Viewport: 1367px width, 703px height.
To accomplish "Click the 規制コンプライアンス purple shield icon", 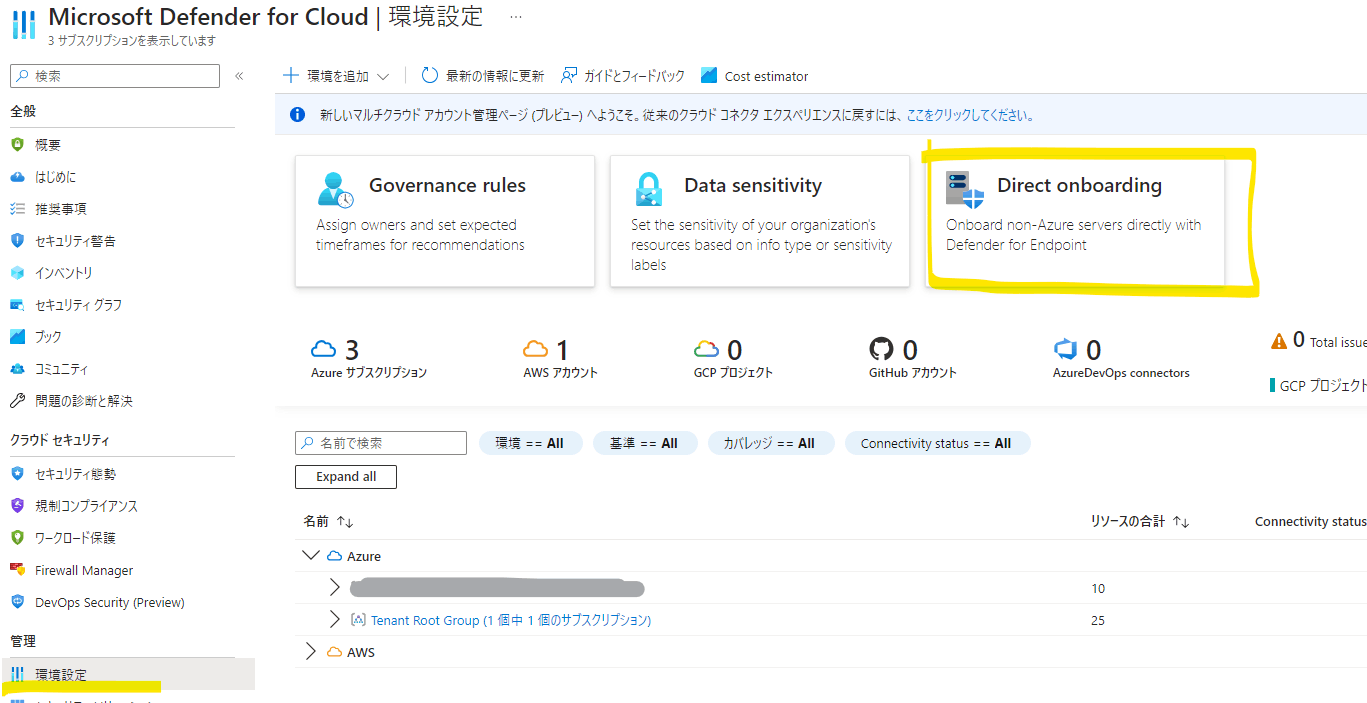I will (x=17, y=506).
